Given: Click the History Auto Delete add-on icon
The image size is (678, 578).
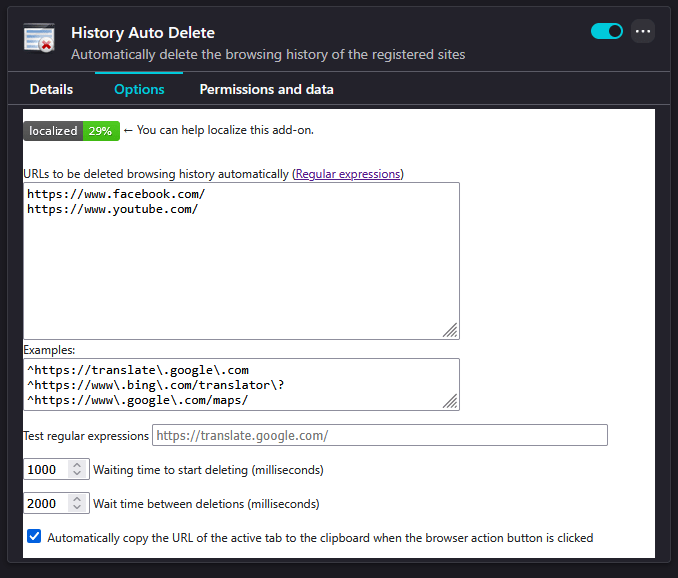Looking at the screenshot, I should [39, 38].
